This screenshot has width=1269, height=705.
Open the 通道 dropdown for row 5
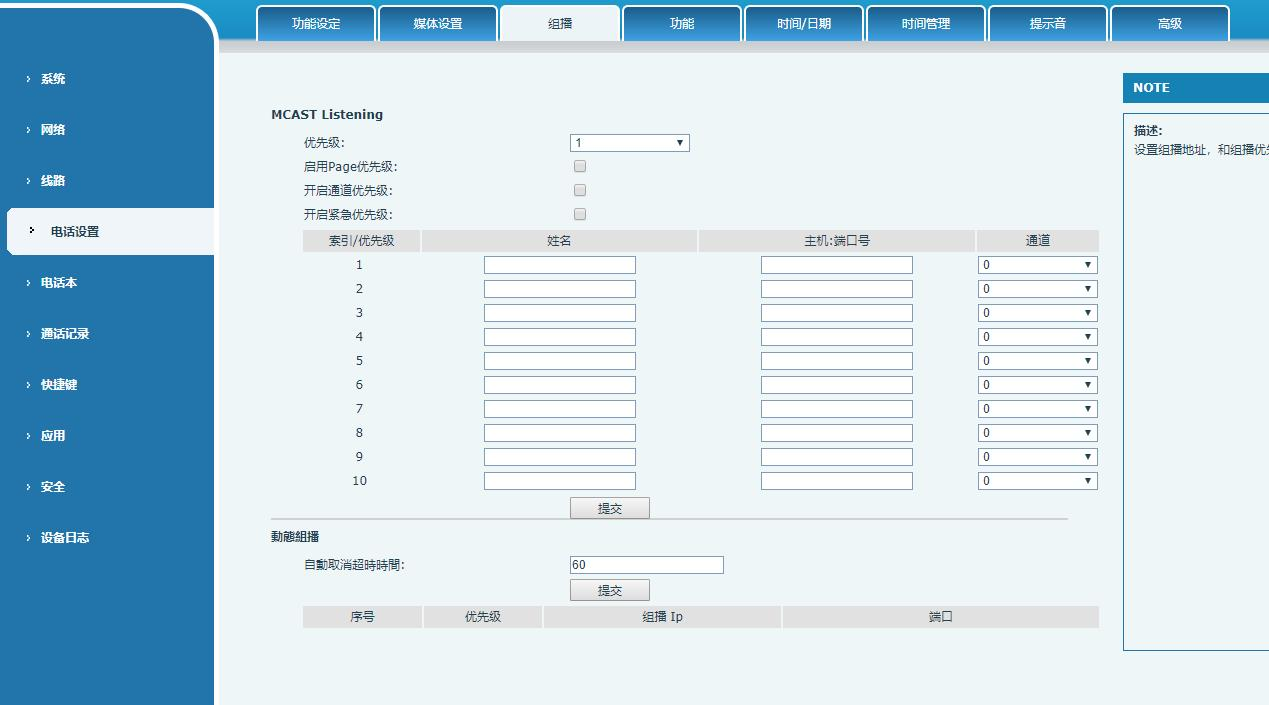[x=1038, y=361]
